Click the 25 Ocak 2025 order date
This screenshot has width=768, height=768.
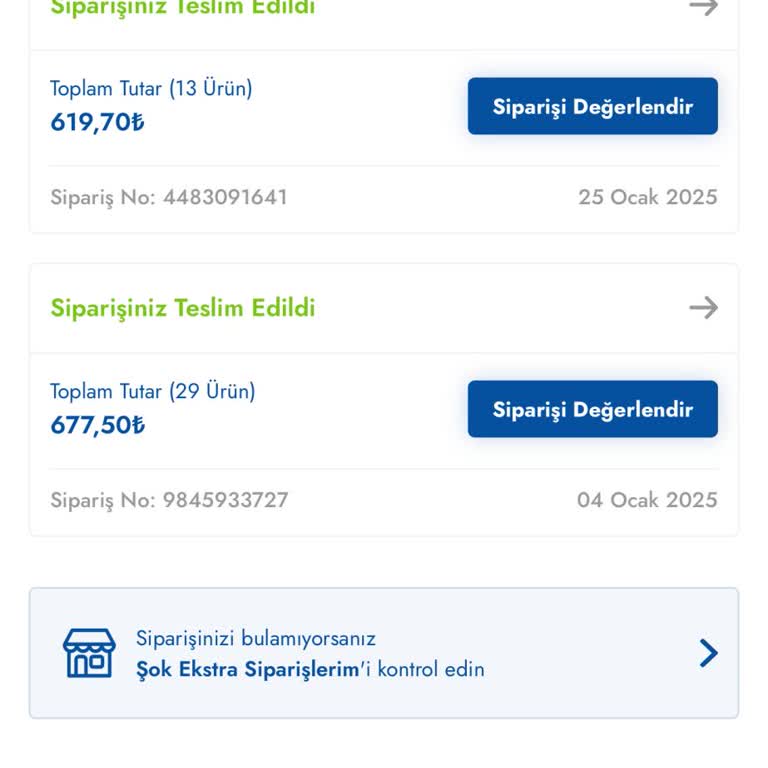[x=647, y=197]
